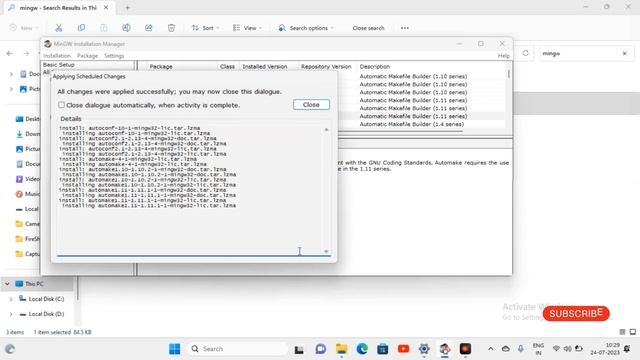Open clock and date in taskbar

(x=605, y=349)
